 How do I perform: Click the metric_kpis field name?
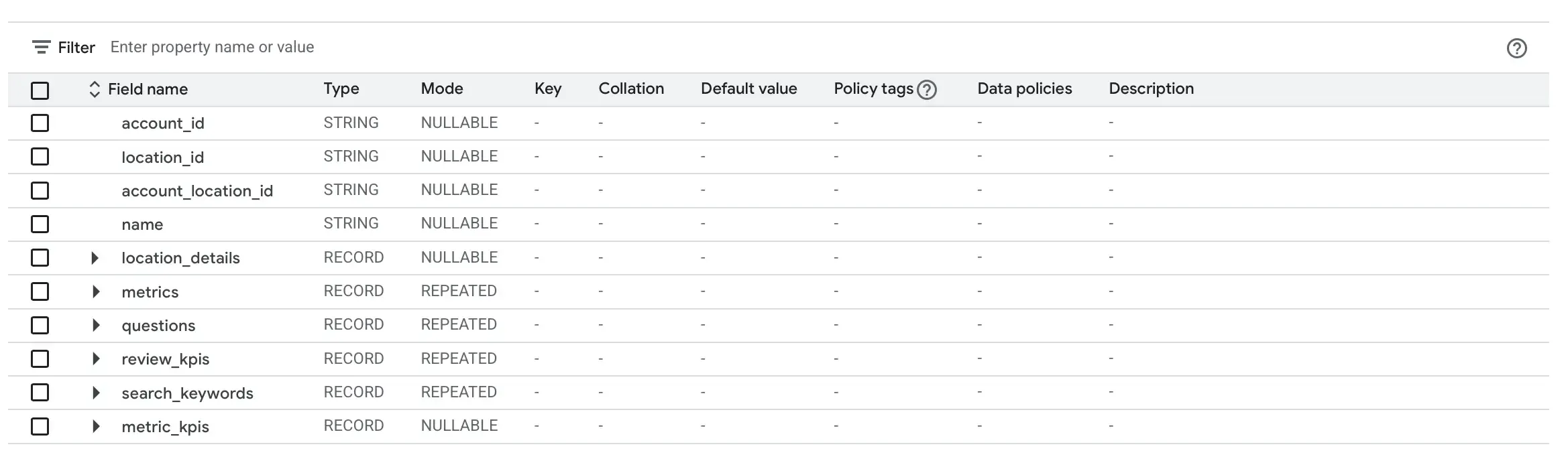pos(165,427)
